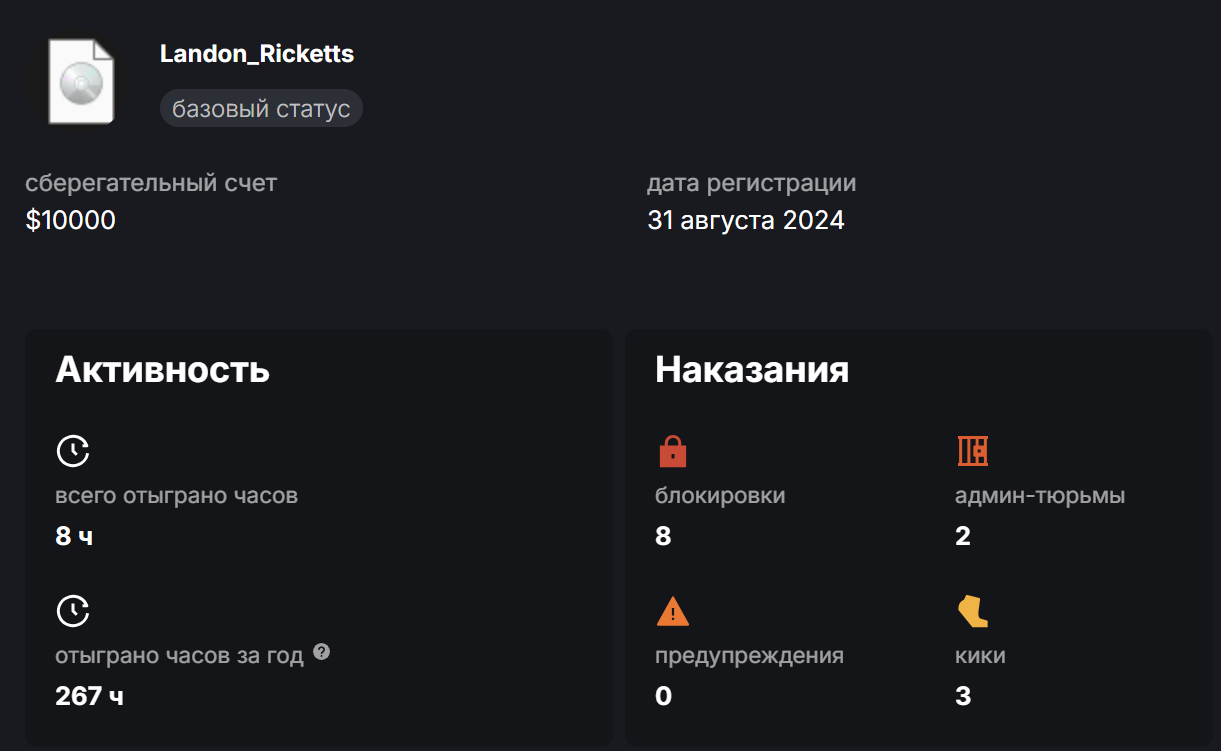Click the 267 ч yearly hours value
Viewport: 1221px width, 751px height.
(89, 696)
